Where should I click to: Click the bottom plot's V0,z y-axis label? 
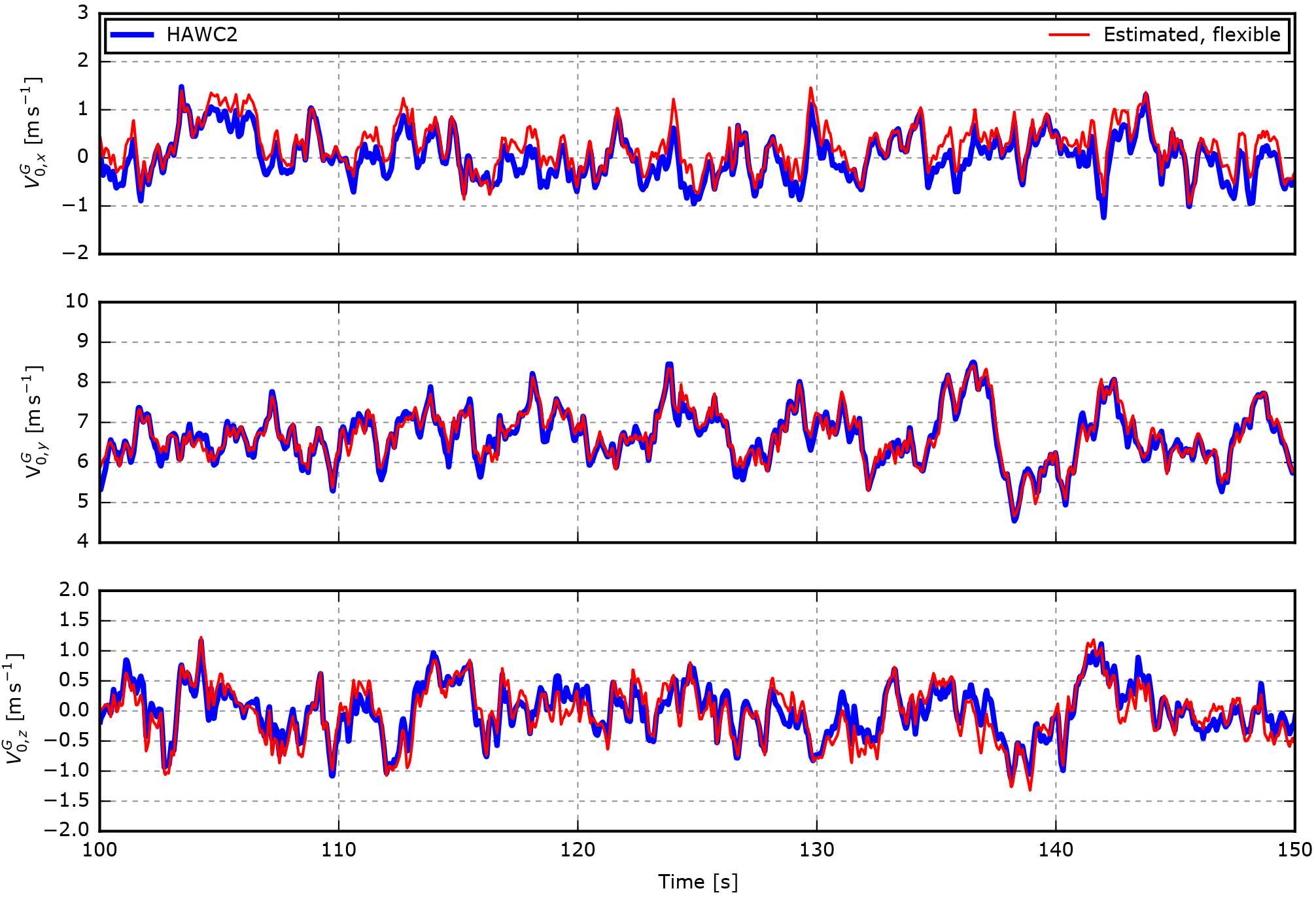tap(14, 709)
